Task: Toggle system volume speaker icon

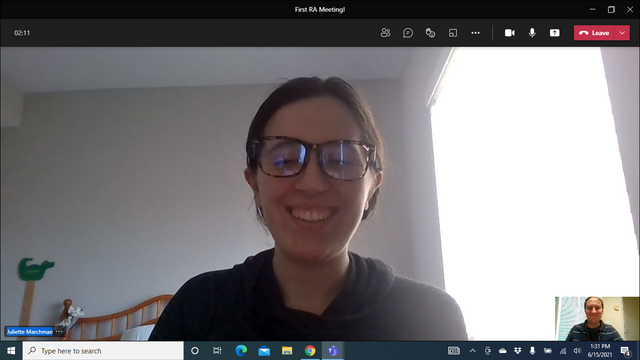Action: click(x=577, y=351)
